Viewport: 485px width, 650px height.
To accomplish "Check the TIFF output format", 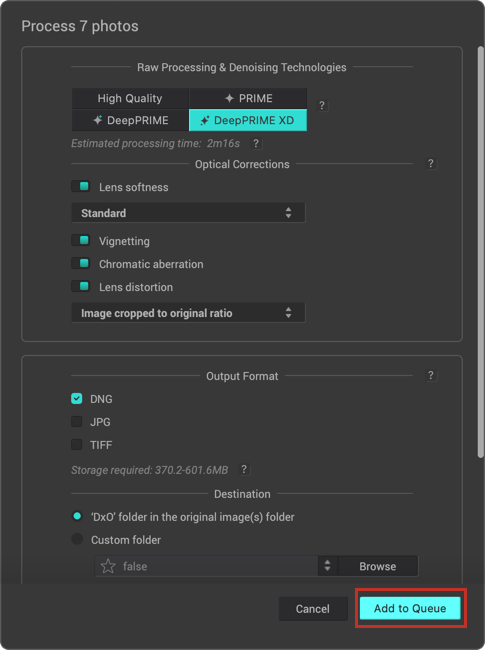I will coord(77,445).
